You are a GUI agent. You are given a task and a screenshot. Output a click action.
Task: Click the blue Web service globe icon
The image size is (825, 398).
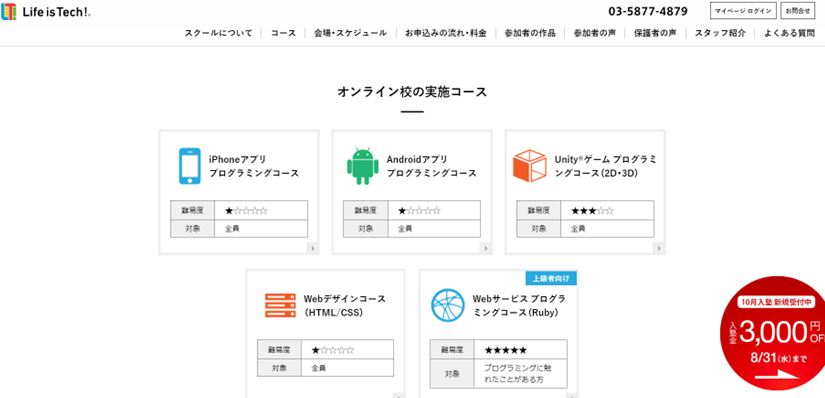[x=448, y=305]
